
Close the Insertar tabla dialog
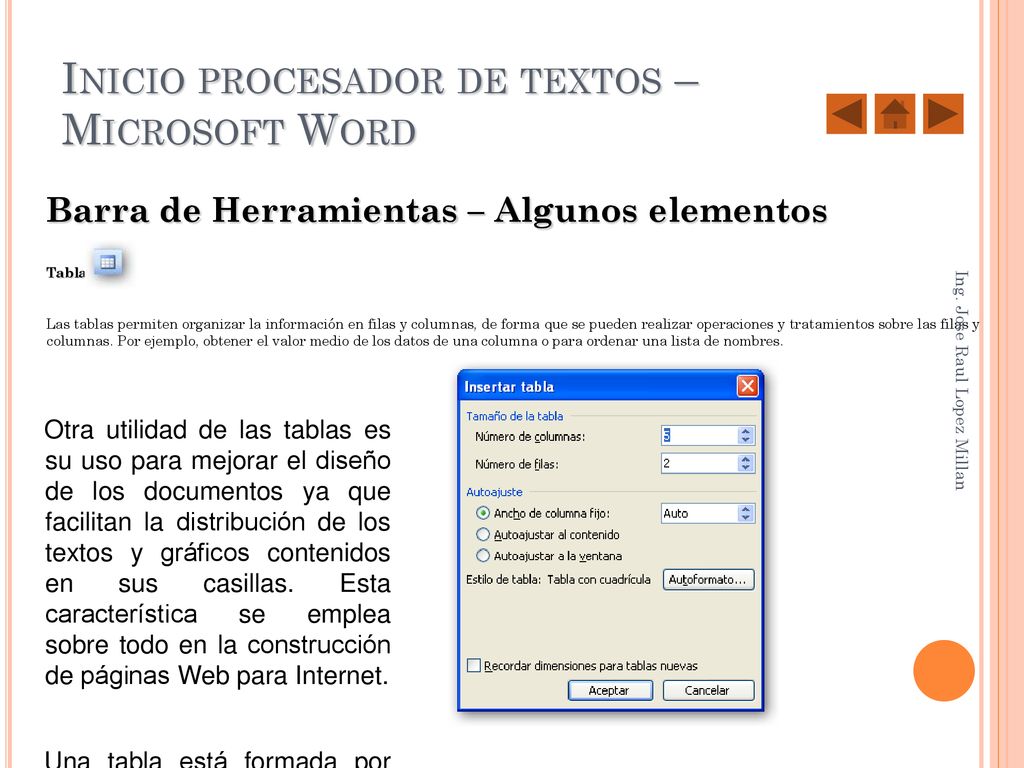coord(747,386)
